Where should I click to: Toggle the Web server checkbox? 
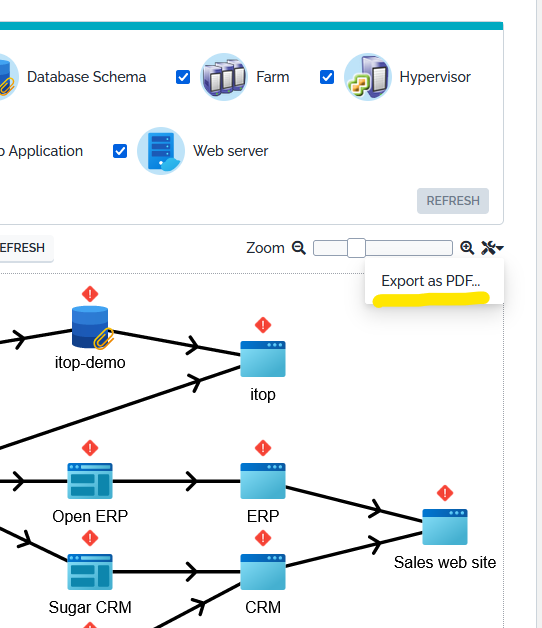(x=120, y=151)
